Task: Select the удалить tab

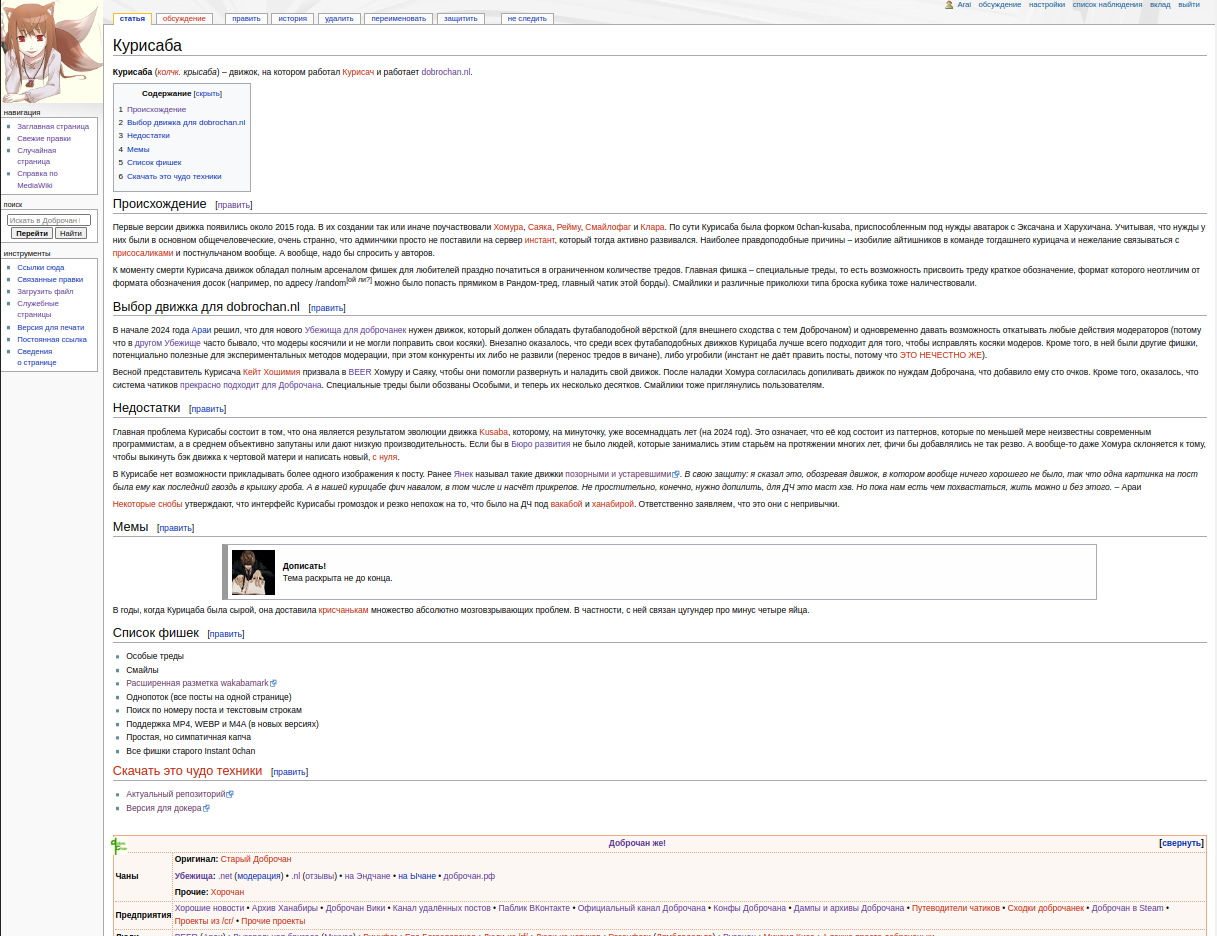Action: pyautogui.click(x=339, y=18)
